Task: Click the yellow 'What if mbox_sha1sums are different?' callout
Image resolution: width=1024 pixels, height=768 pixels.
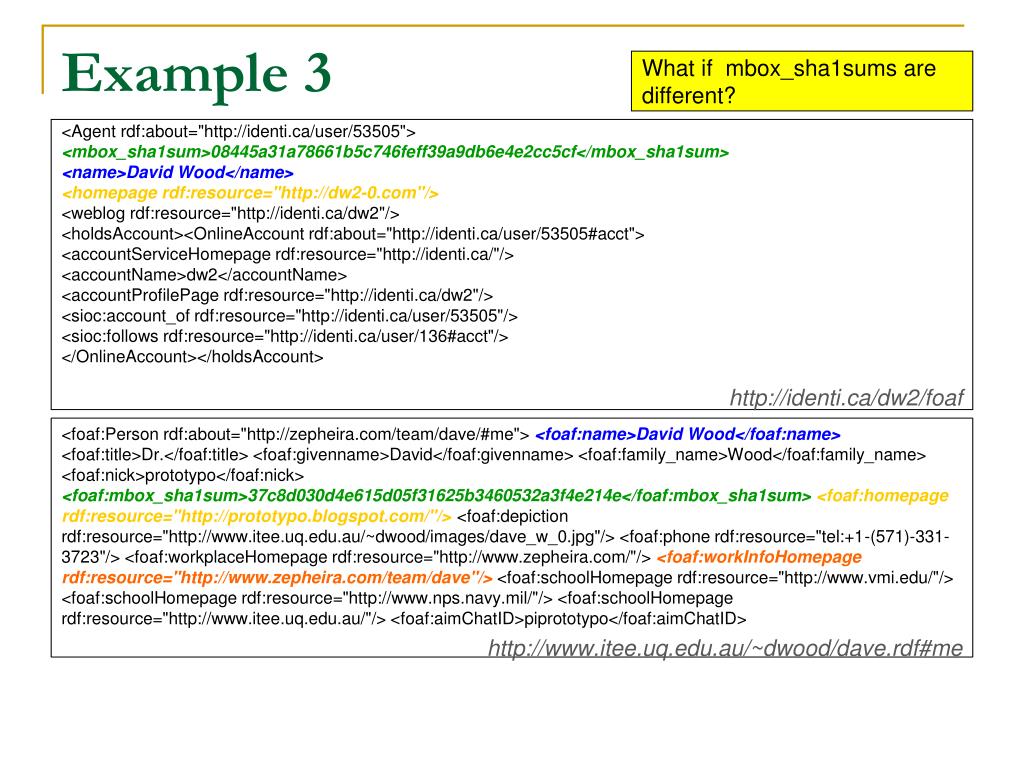Action: (801, 81)
